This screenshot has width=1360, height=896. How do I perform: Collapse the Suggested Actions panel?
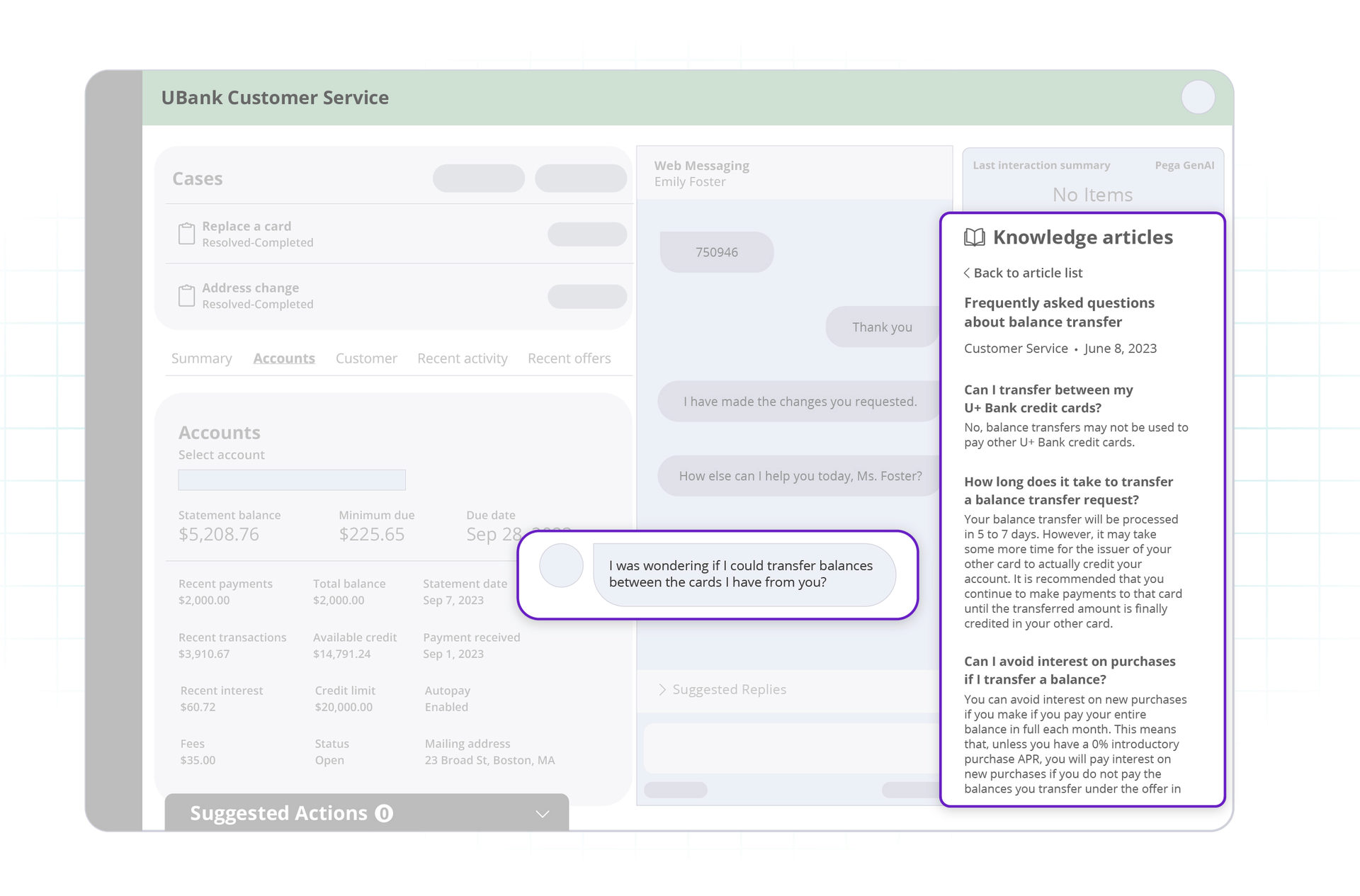[543, 813]
